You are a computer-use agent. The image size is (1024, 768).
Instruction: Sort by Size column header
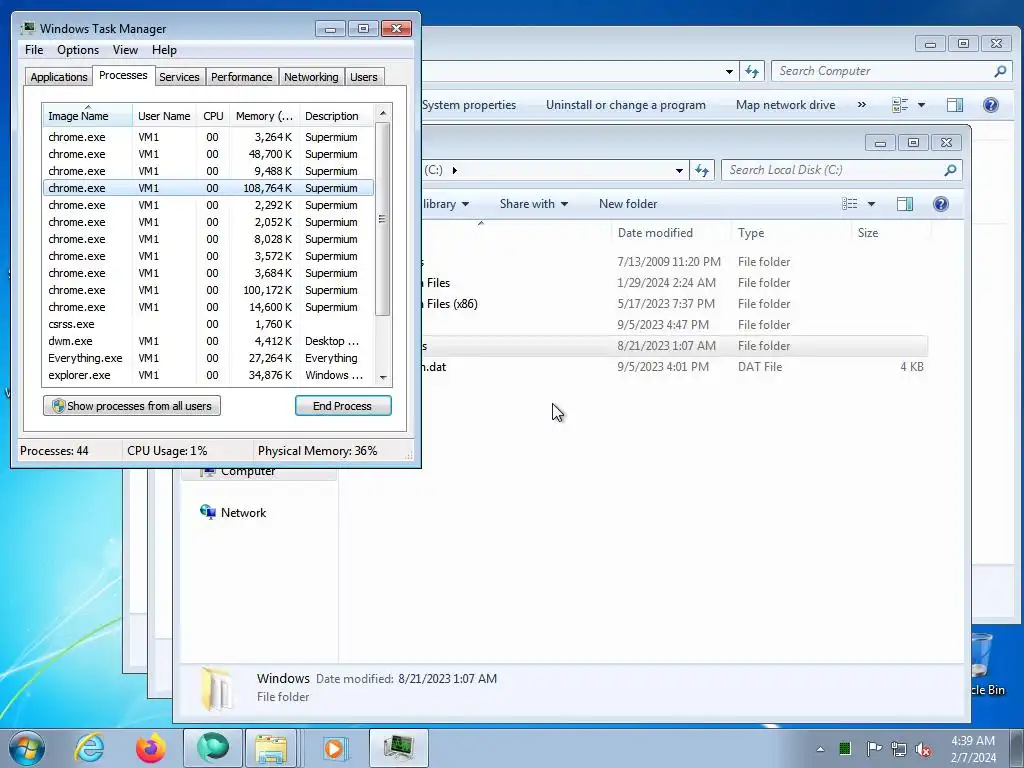click(891, 233)
